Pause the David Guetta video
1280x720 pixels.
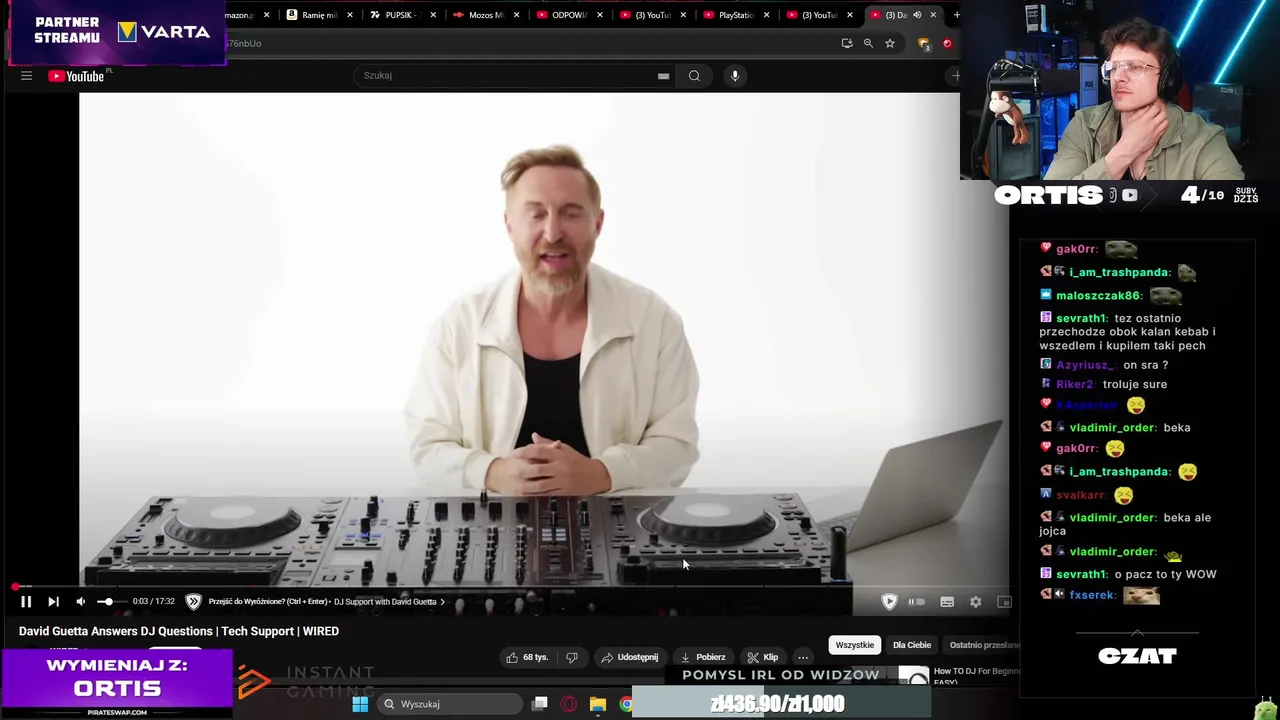pos(26,601)
